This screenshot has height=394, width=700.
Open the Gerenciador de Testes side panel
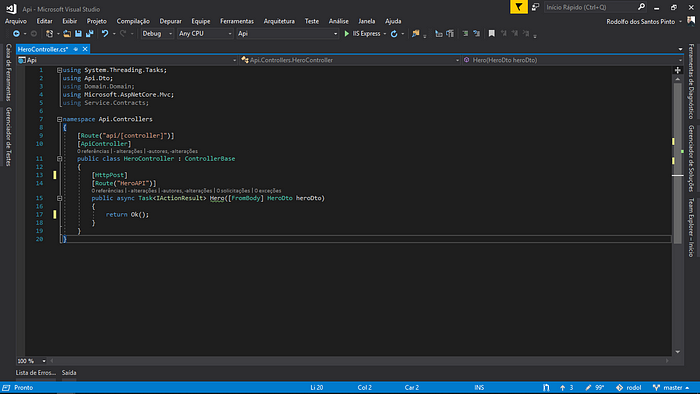pyautogui.click(x=8, y=137)
